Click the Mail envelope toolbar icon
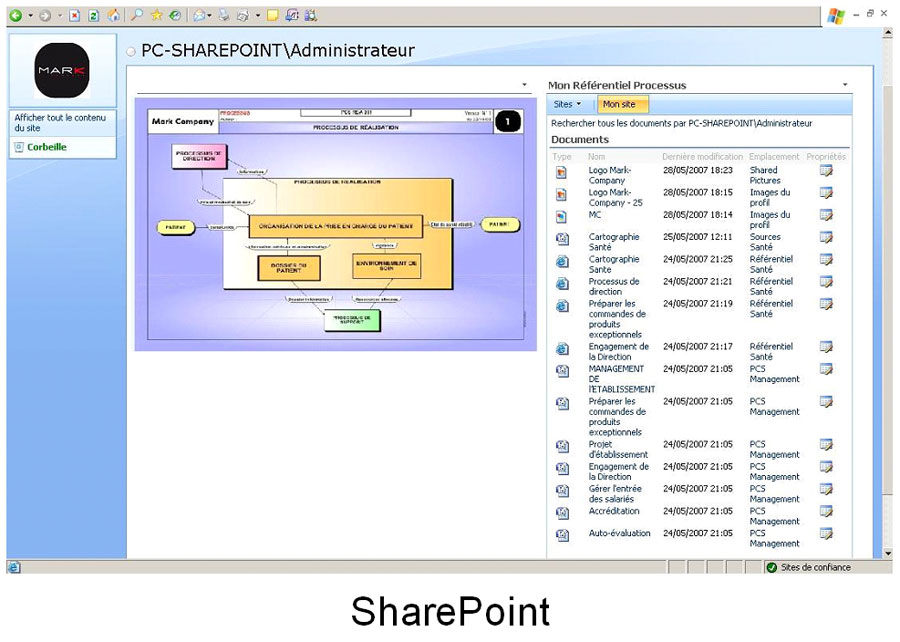Screen dimensions: 900x642 coord(199,15)
